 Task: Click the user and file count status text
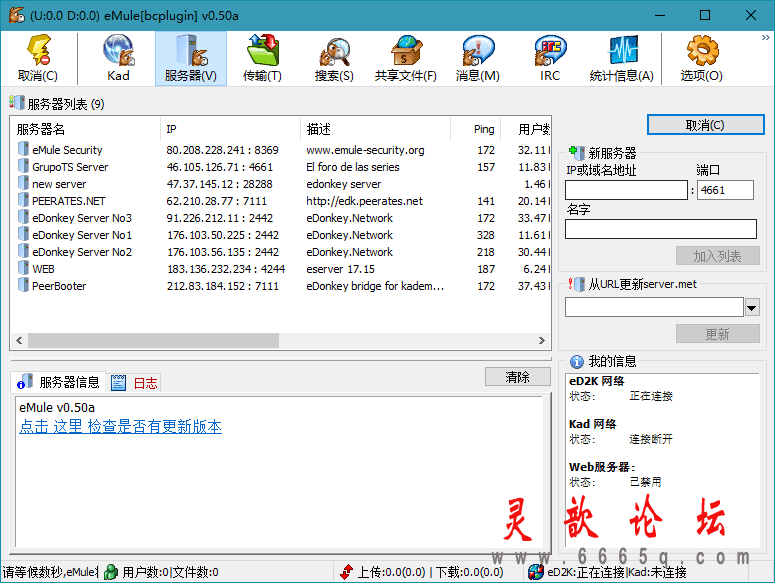click(171, 572)
